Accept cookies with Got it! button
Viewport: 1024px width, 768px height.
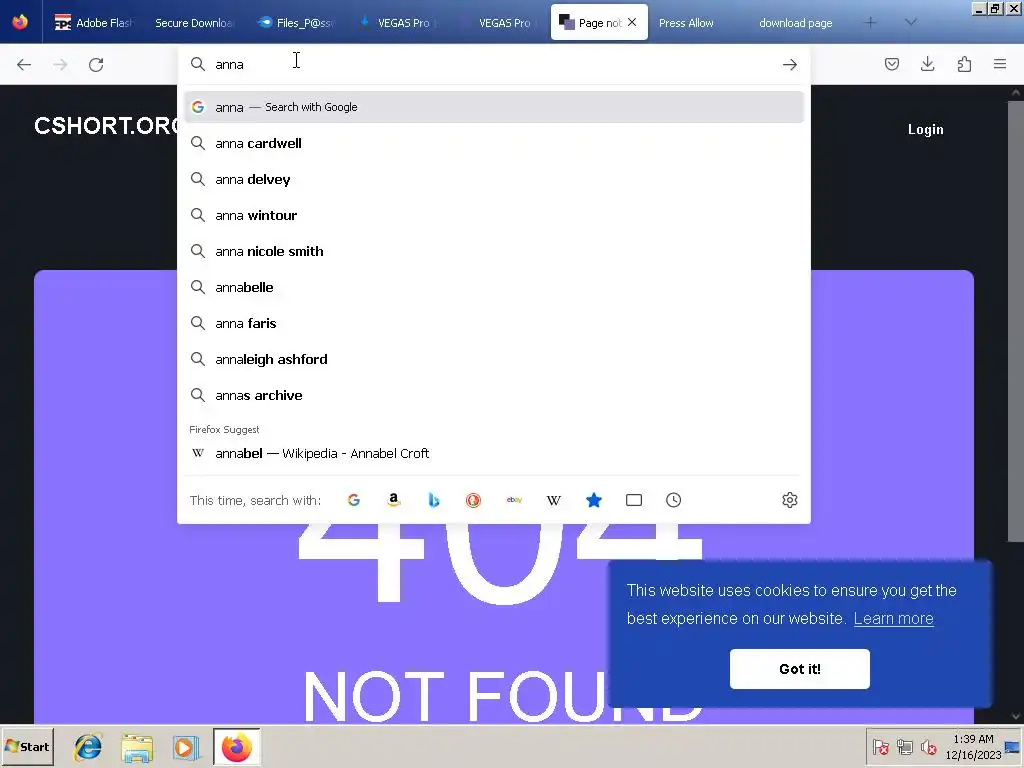pyautogui.click(x=799, y=669)
